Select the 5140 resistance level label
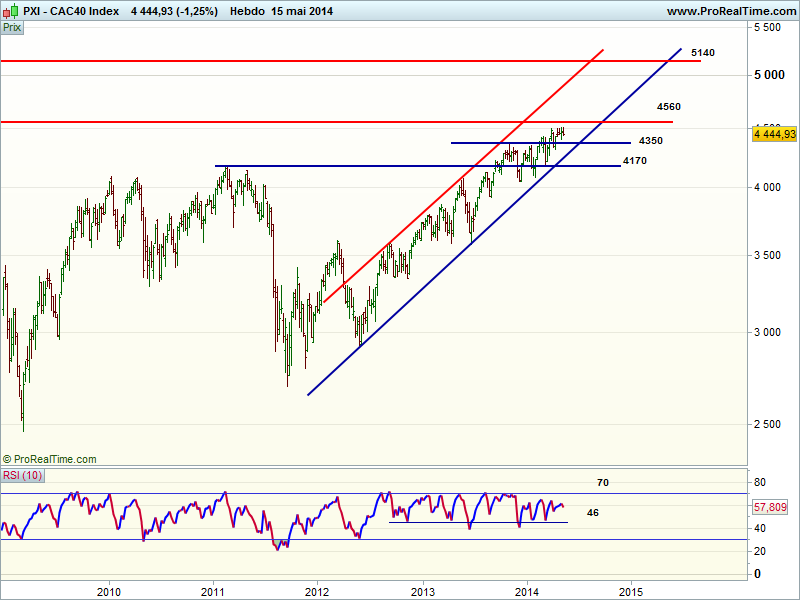The width and height of the screenshot is (800, 600). 703,51
